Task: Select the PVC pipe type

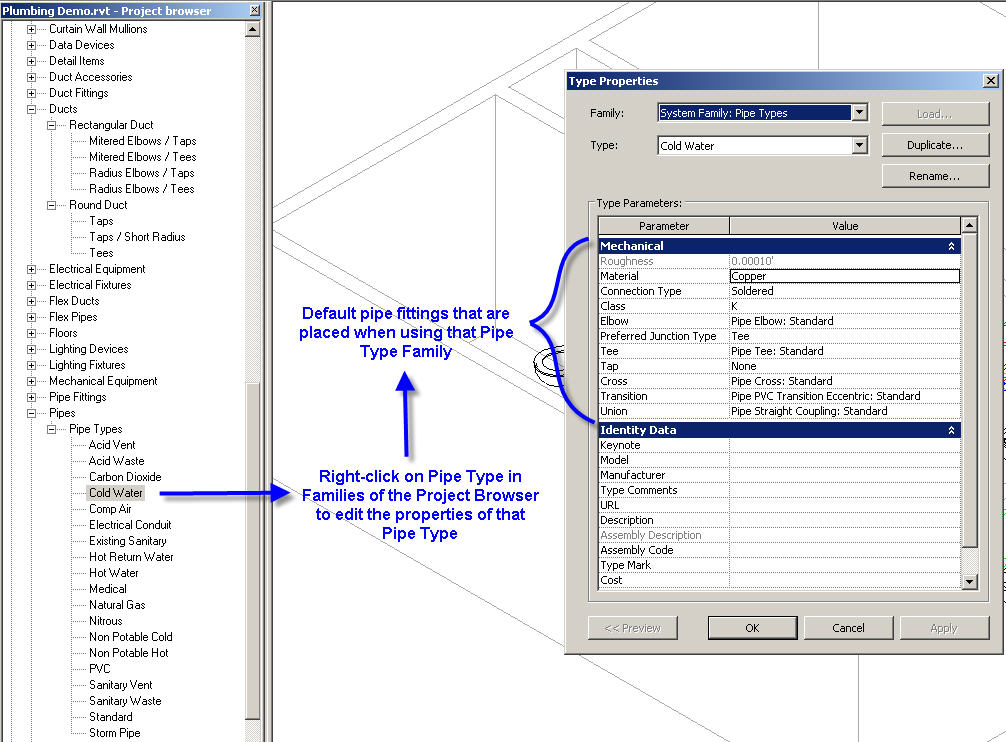Action: point(99,669)
